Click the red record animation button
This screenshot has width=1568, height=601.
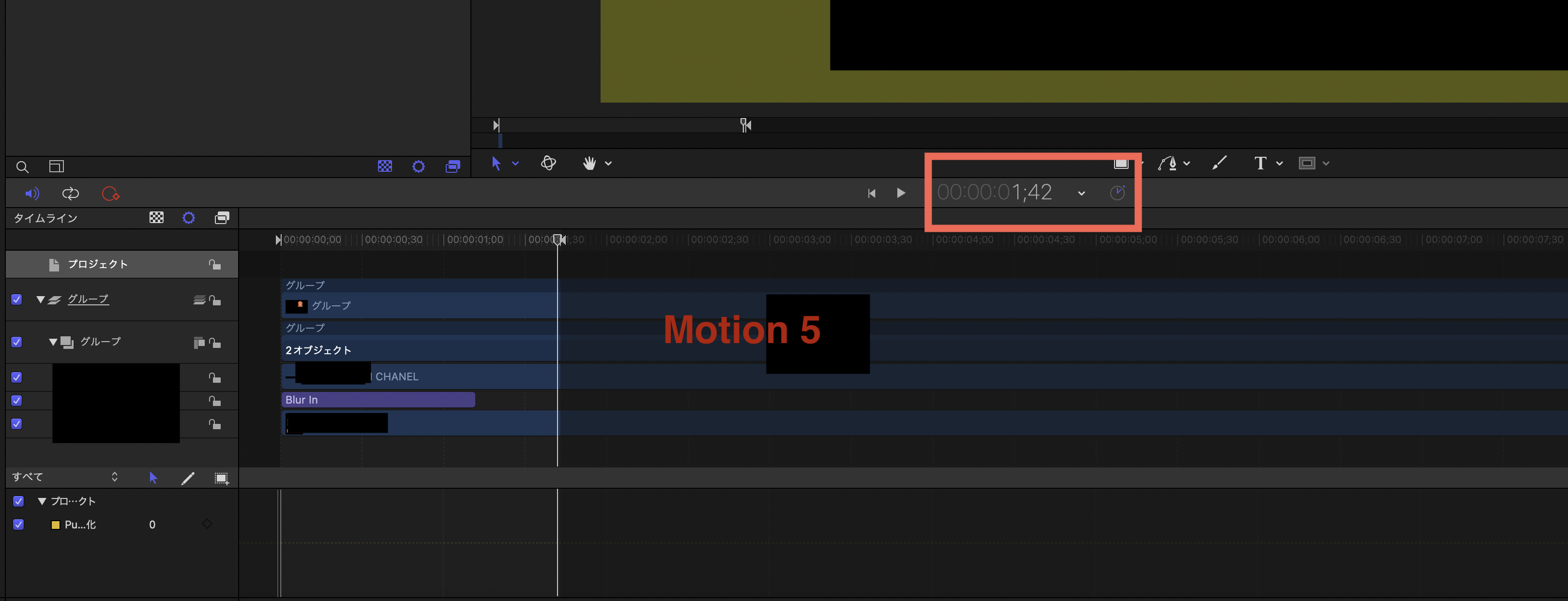110,194
